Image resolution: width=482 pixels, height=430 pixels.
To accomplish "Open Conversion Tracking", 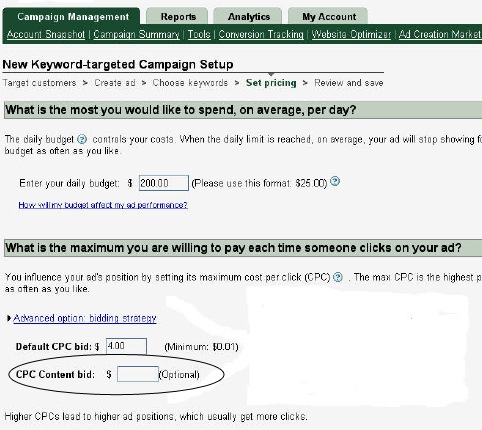I will click(x=261, y=34).
